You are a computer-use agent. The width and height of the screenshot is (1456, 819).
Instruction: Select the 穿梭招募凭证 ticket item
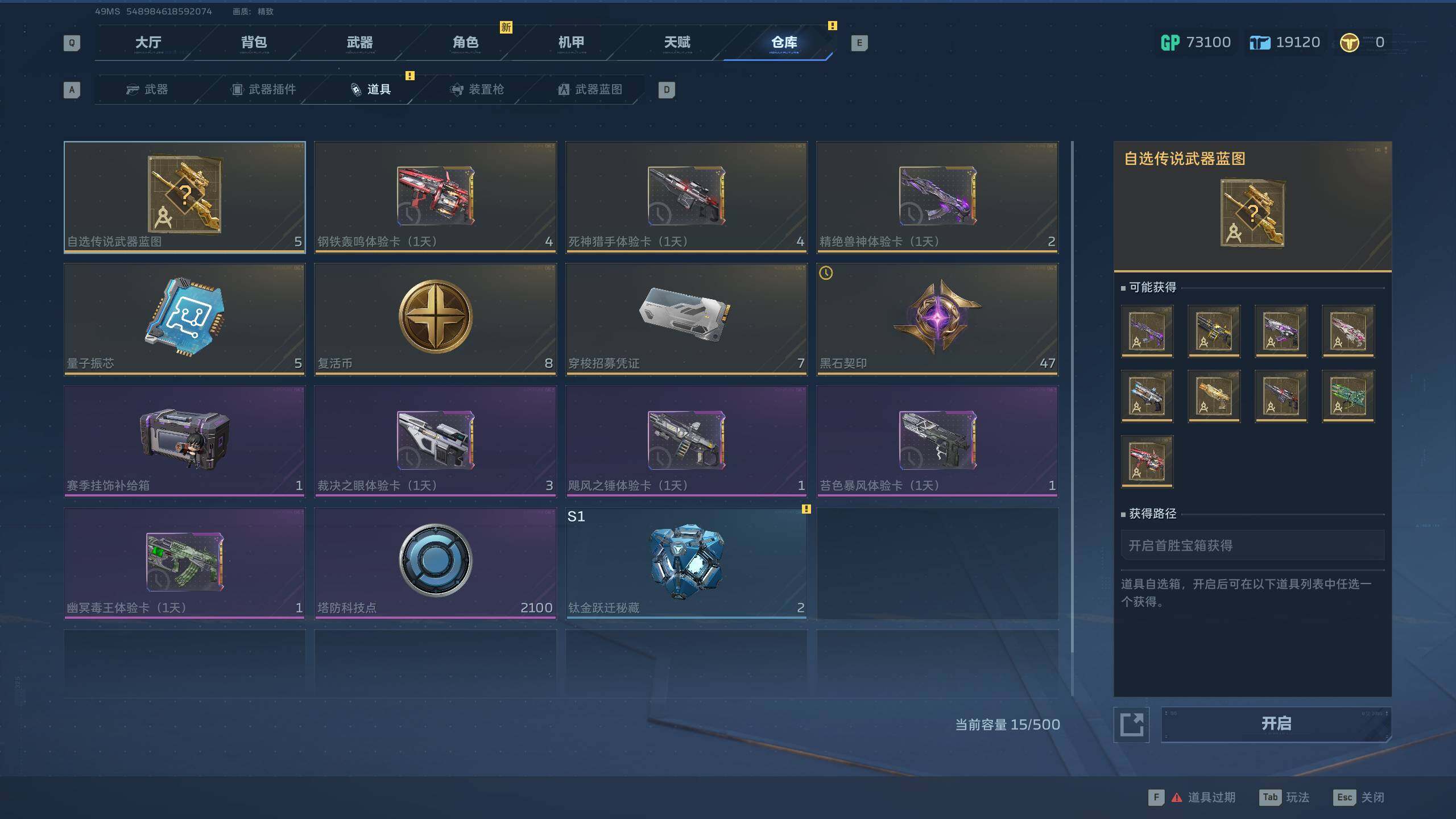pos(686,319)
